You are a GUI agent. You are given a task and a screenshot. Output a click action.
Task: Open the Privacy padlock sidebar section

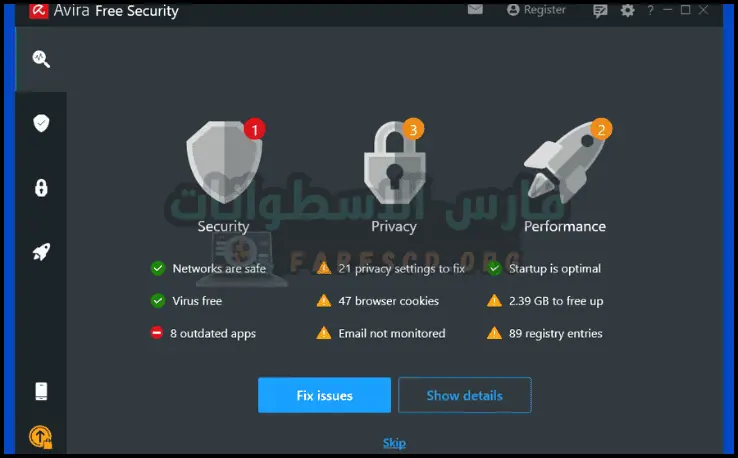pyautogui.click(x=41, y=188)
